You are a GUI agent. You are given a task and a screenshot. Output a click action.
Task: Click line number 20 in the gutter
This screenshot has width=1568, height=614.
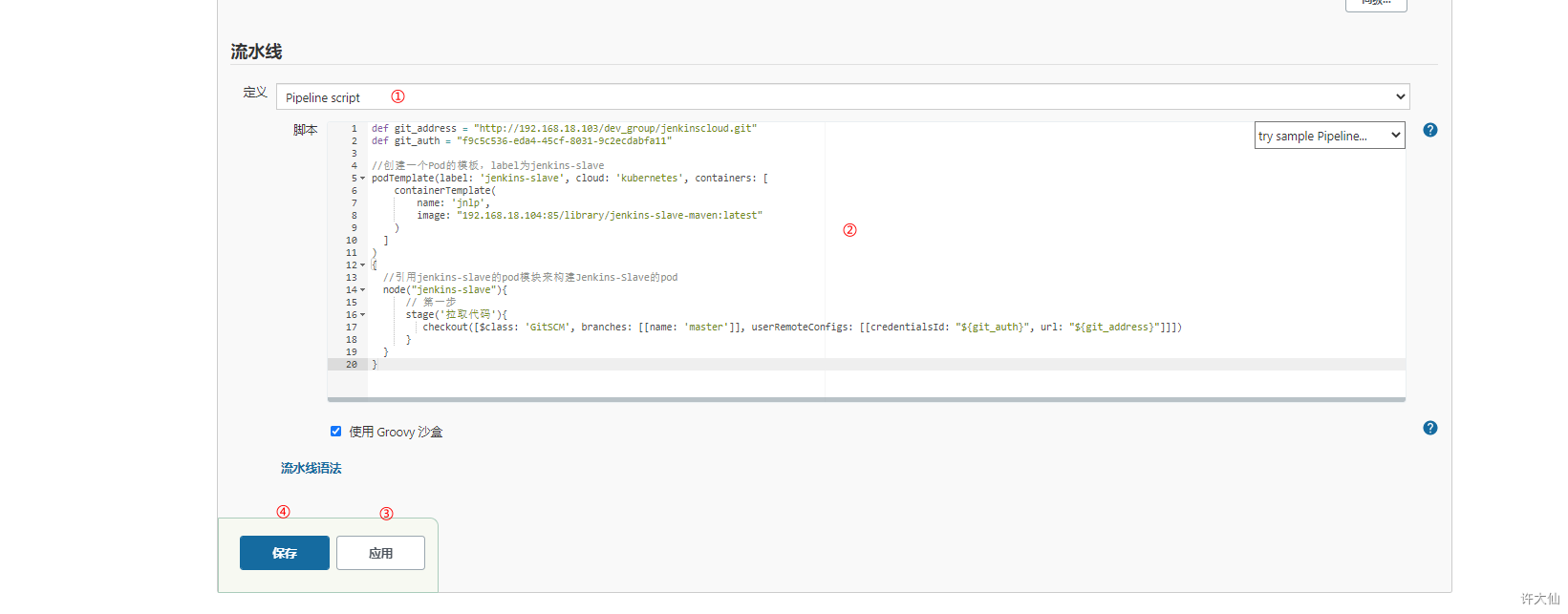[352, 364]
